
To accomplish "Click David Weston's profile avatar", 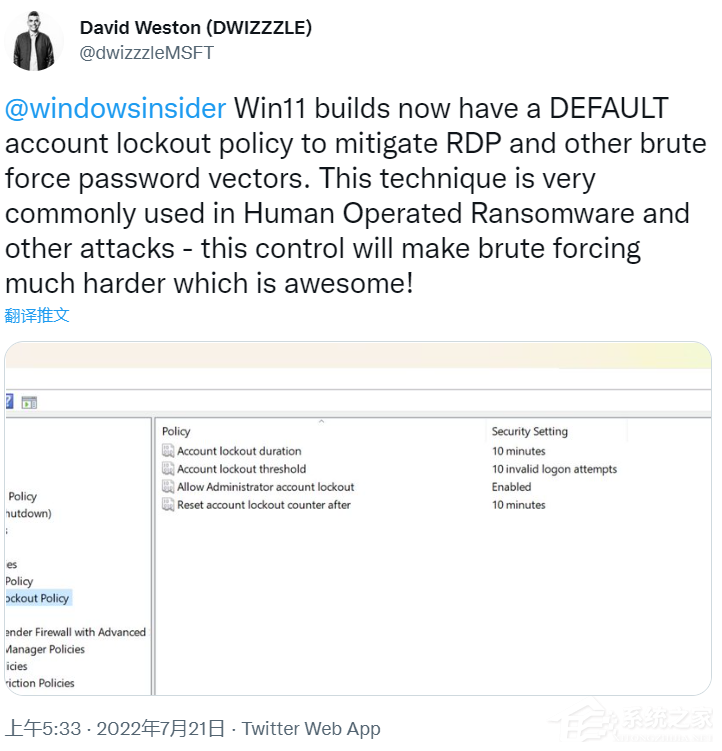I will coord(34,41).
